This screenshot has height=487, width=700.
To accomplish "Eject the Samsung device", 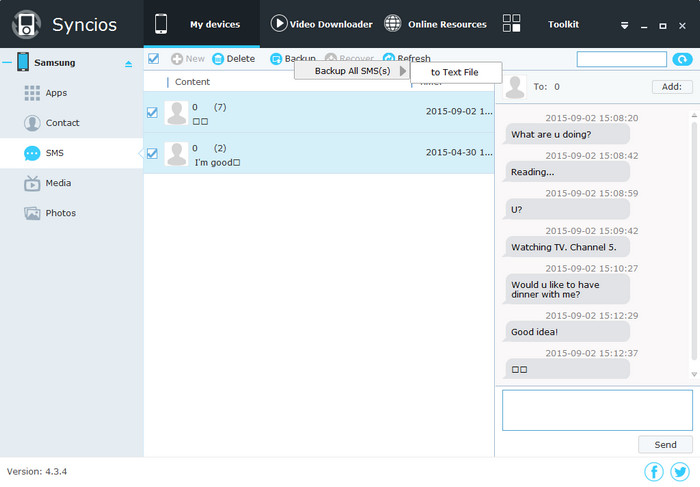I will click(129, 64).
